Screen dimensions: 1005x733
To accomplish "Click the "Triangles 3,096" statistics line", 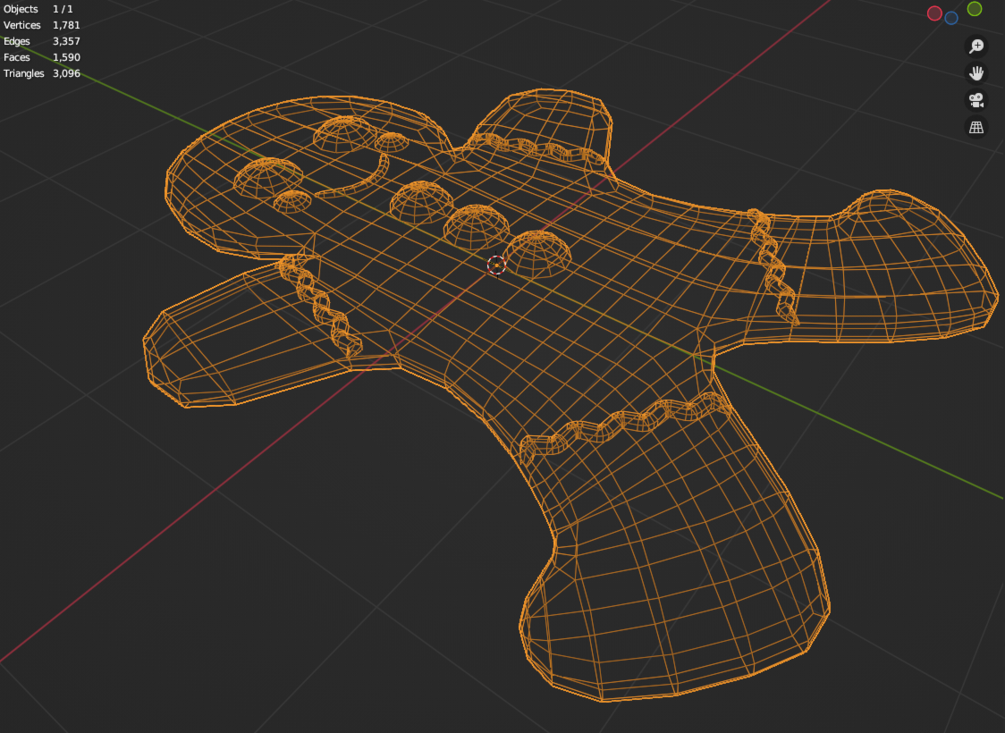I will pos(42,73).
